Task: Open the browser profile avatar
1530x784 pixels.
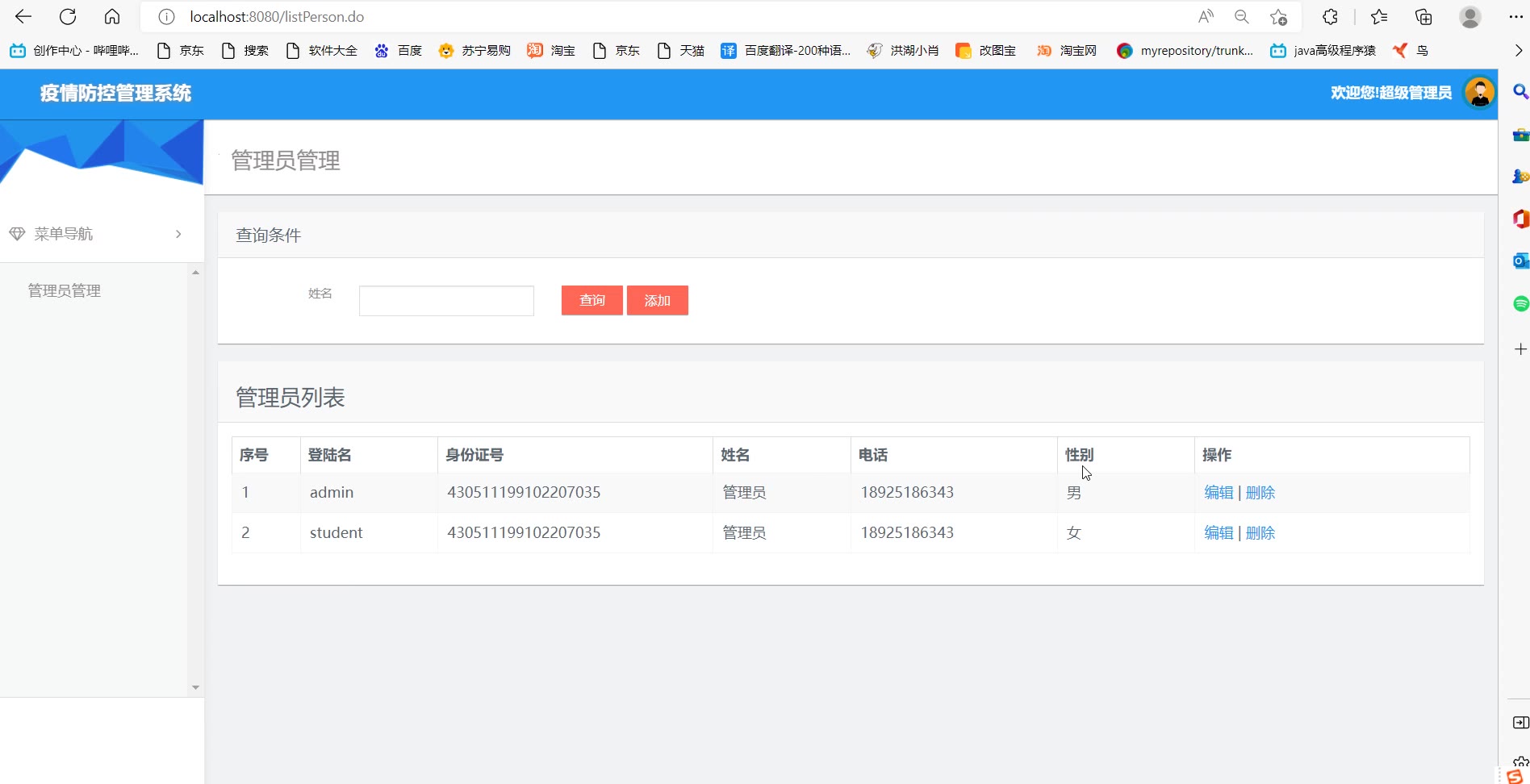Action: point(1470,17)
